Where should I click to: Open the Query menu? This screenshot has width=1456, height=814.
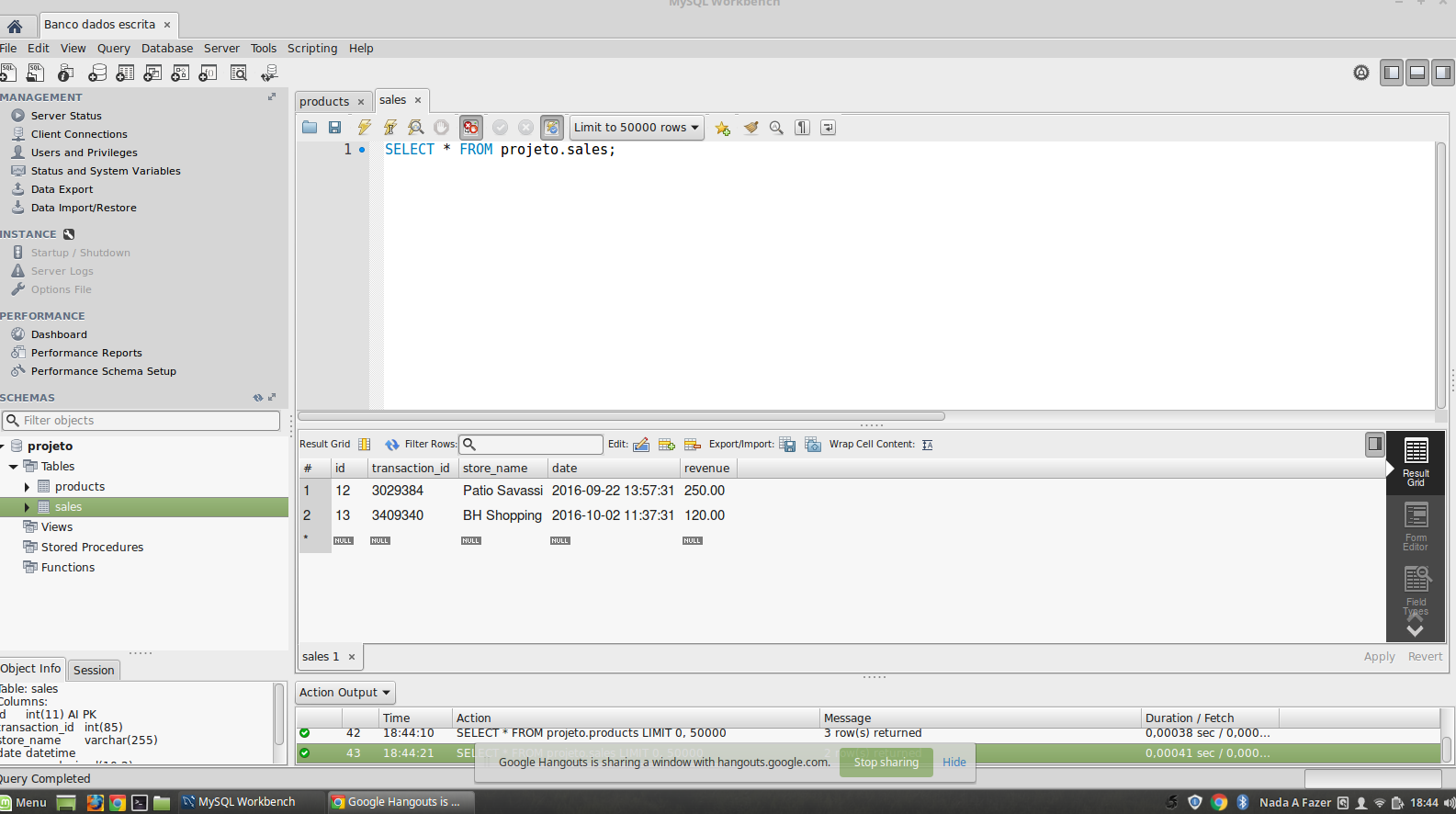pos(114,49)
